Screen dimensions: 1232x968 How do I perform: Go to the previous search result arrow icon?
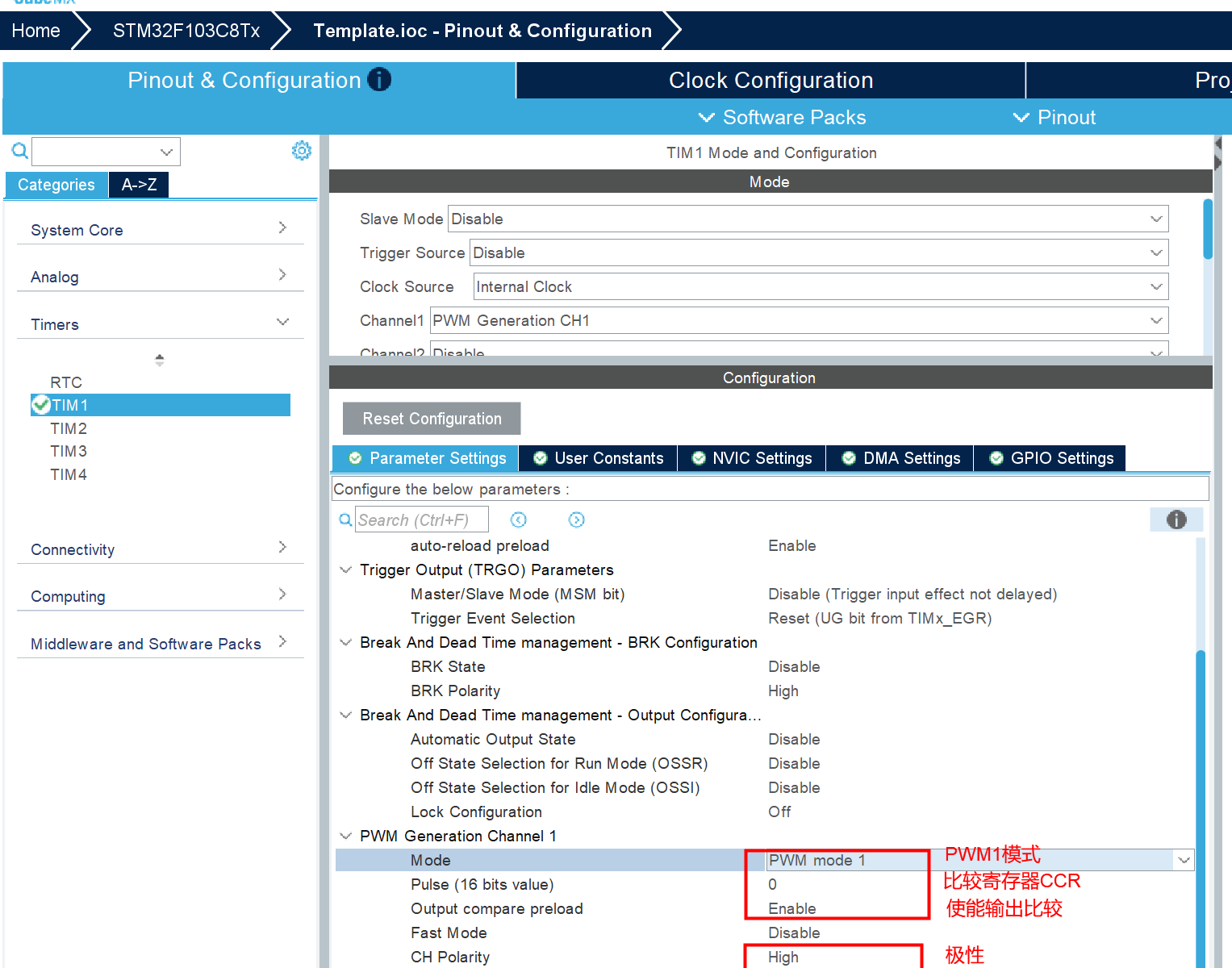click(x=519, y=519)
